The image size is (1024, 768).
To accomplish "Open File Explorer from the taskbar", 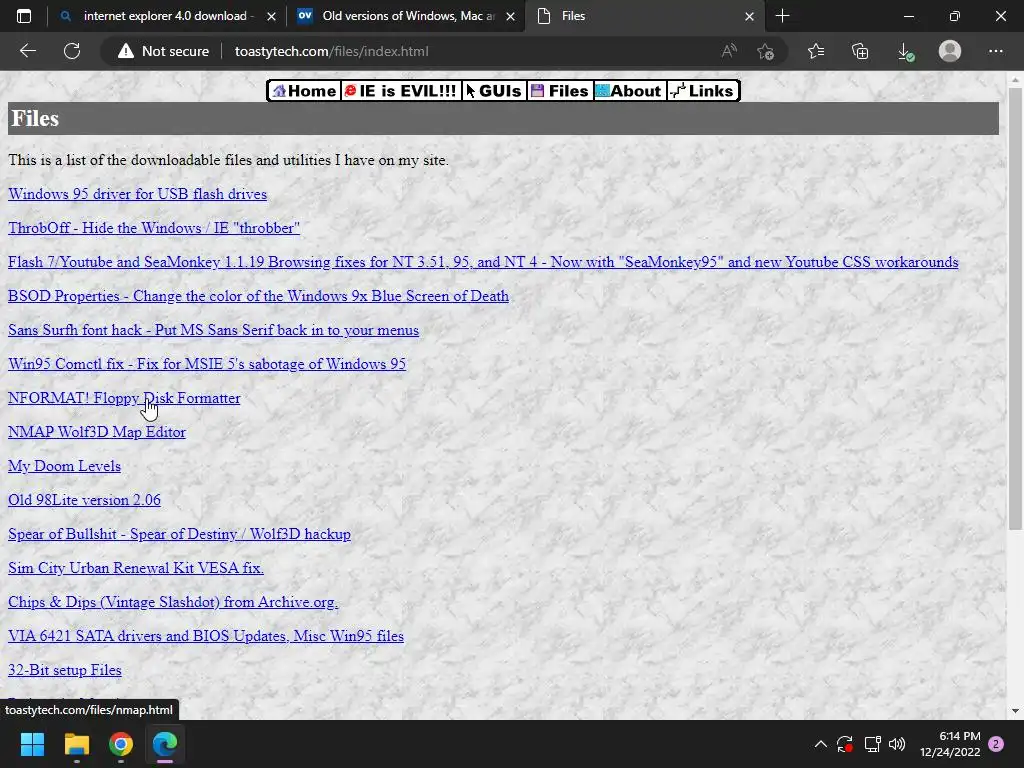I will [76, 744].
